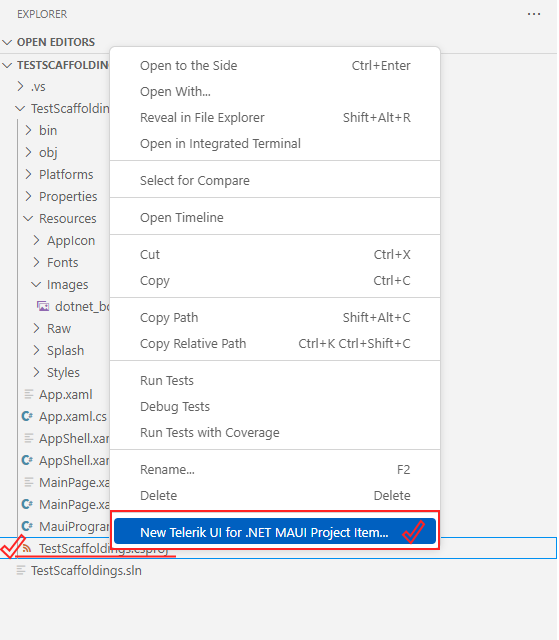The image size is (559, 640).
Task: Select Copy from context menu
Action: tap(275, 280)
